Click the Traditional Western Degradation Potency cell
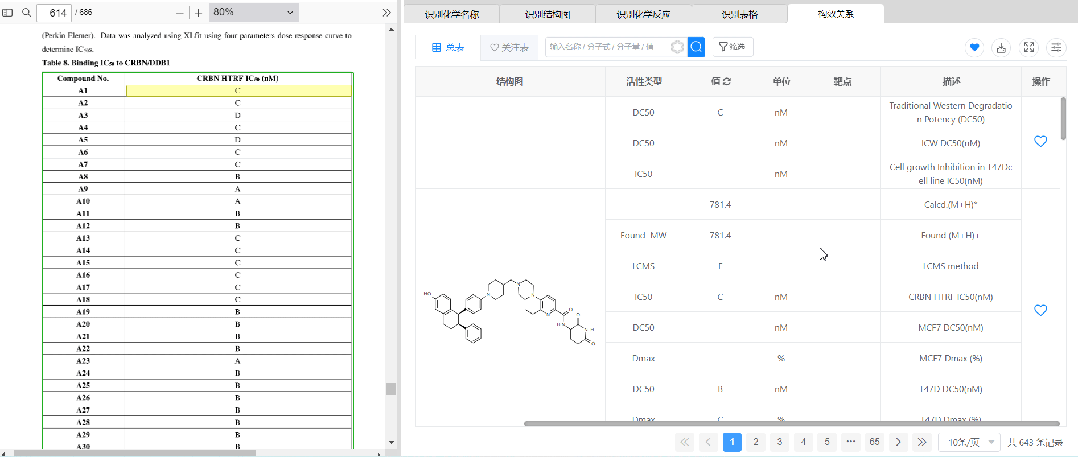This screenshot has height=457, width=1078. 951,113
